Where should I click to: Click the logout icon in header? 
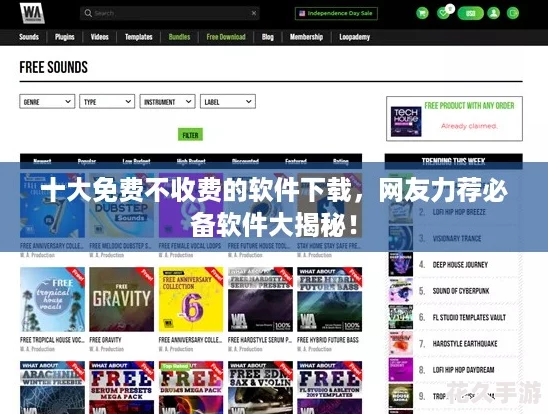point(513,14)
